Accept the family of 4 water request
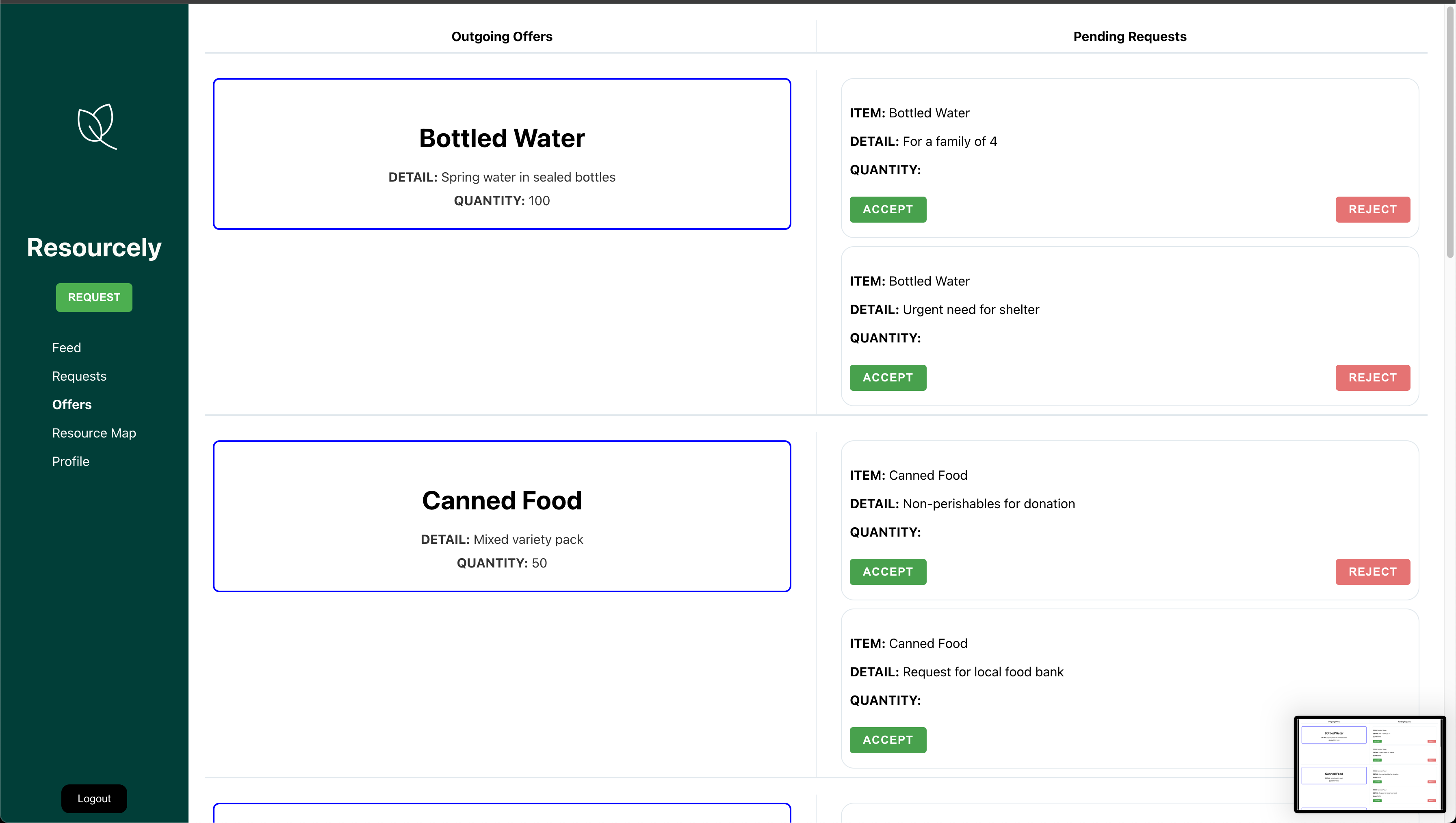 coord(887,210)
